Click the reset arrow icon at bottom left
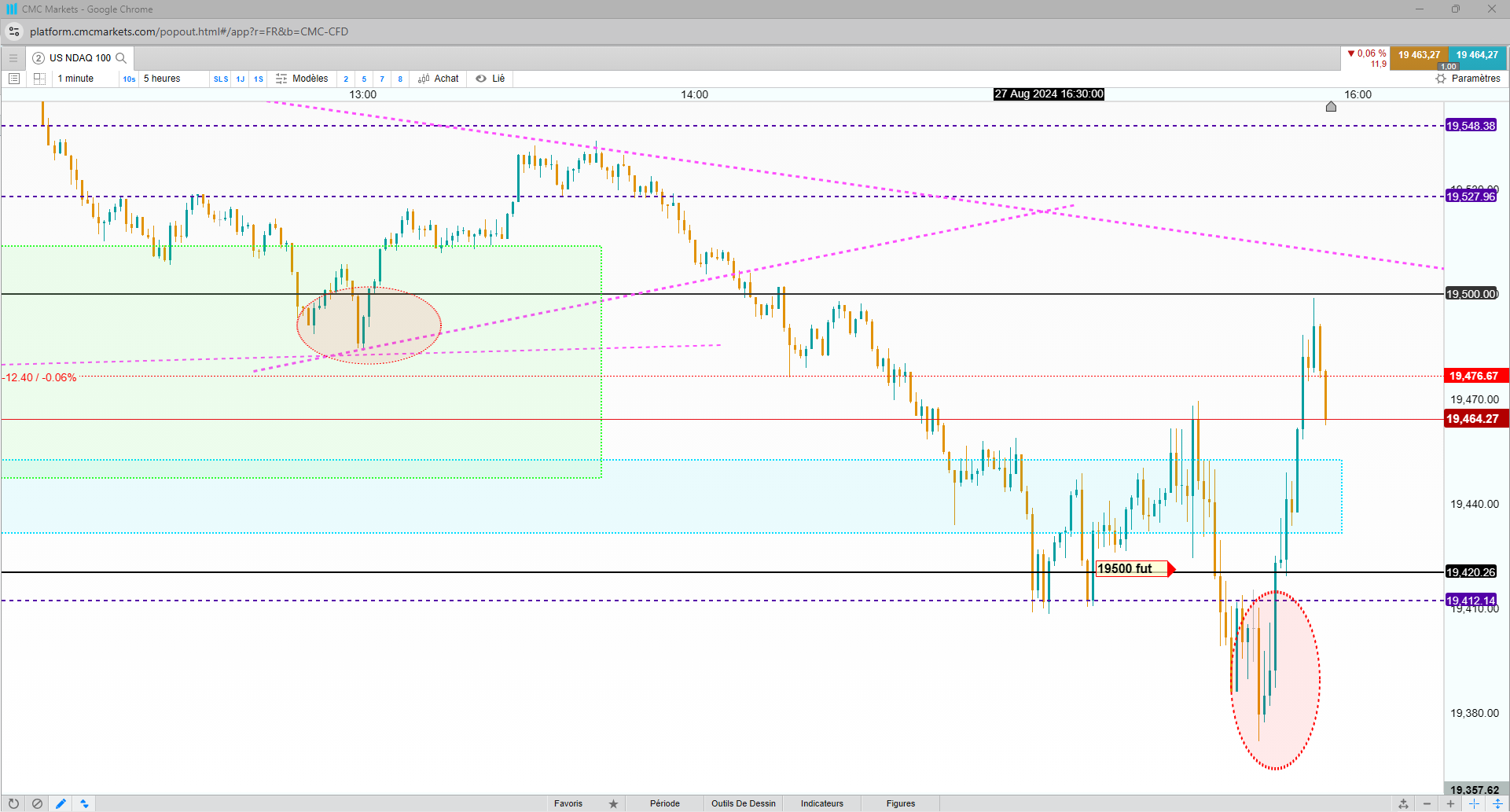This screenshot has height=812, width=1510. pos(13,803)
